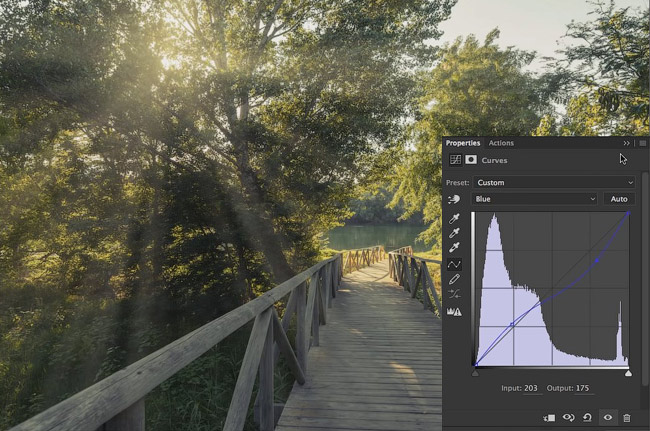Screen dimensions: 650x431
Task: Open the Actions tab
Action: tap(501, 143)
